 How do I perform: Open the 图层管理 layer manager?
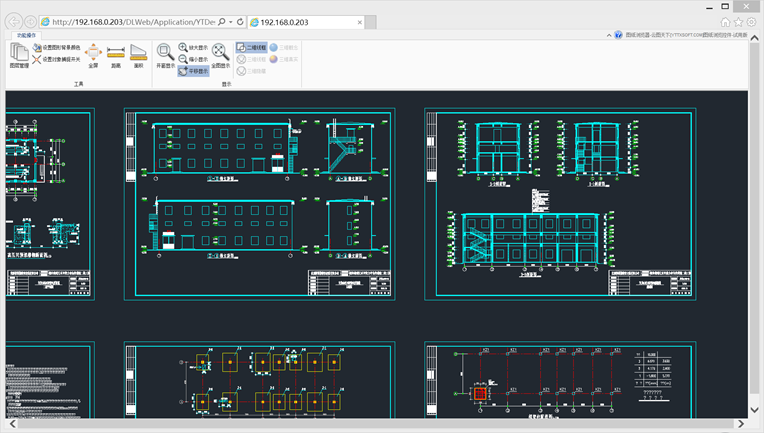point(19,54)
